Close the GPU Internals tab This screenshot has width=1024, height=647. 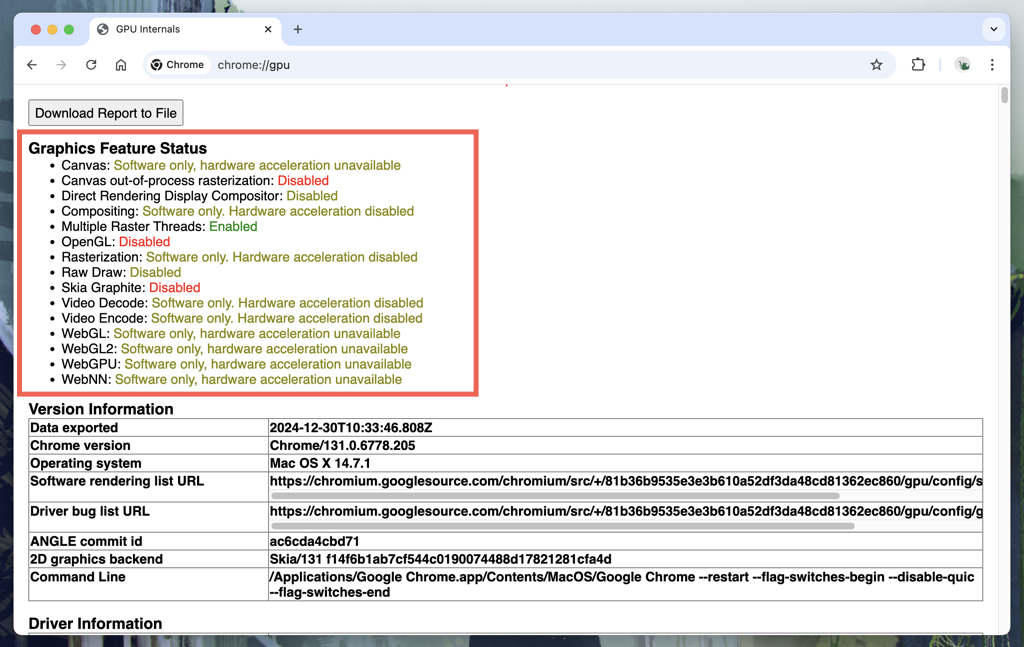pyautogui.click(x=268, y=30)
